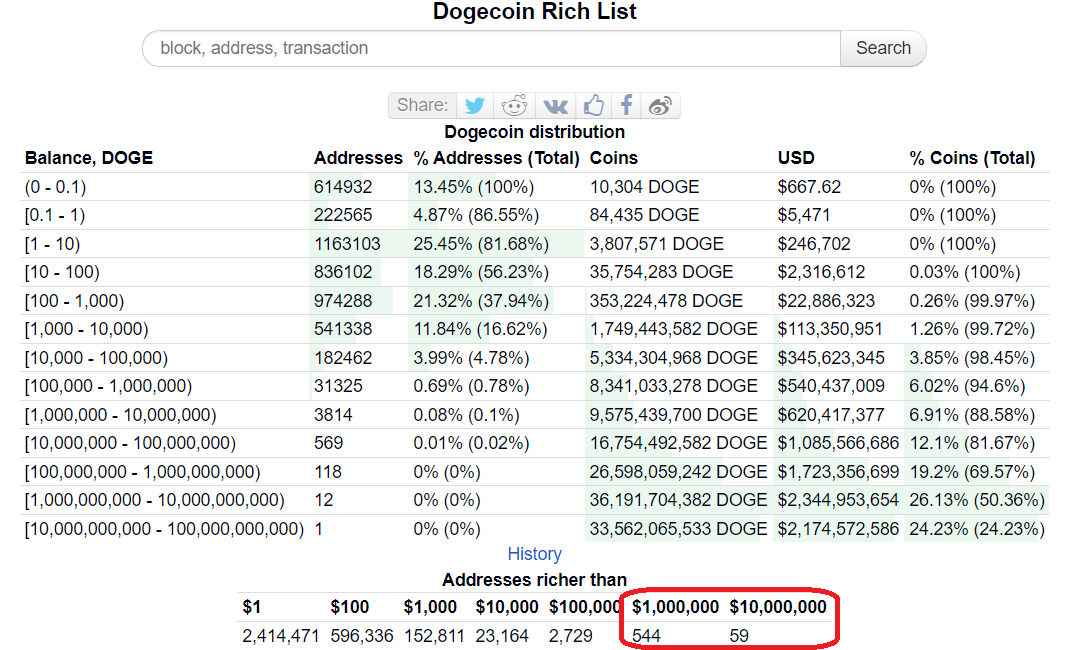Image resolution: width=1066 pixels, height=650 pixels.
Task: Share on Weibo icon
Action: [660, 105]
